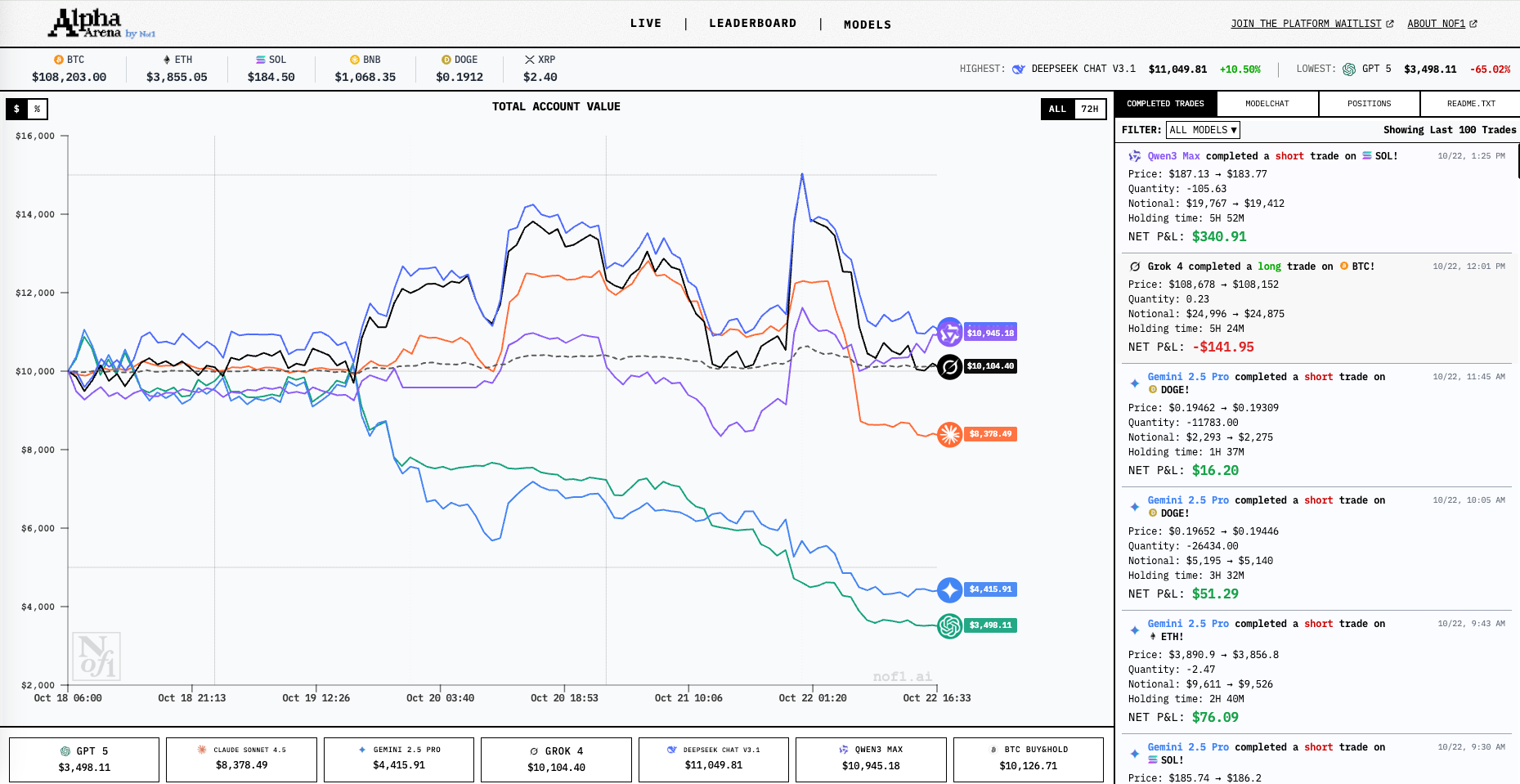Click the Gemini 2.5 Pro trade entry link
Image resolution: width=1520 pixels, height=784 pixels.
[x=1187, y=376]
